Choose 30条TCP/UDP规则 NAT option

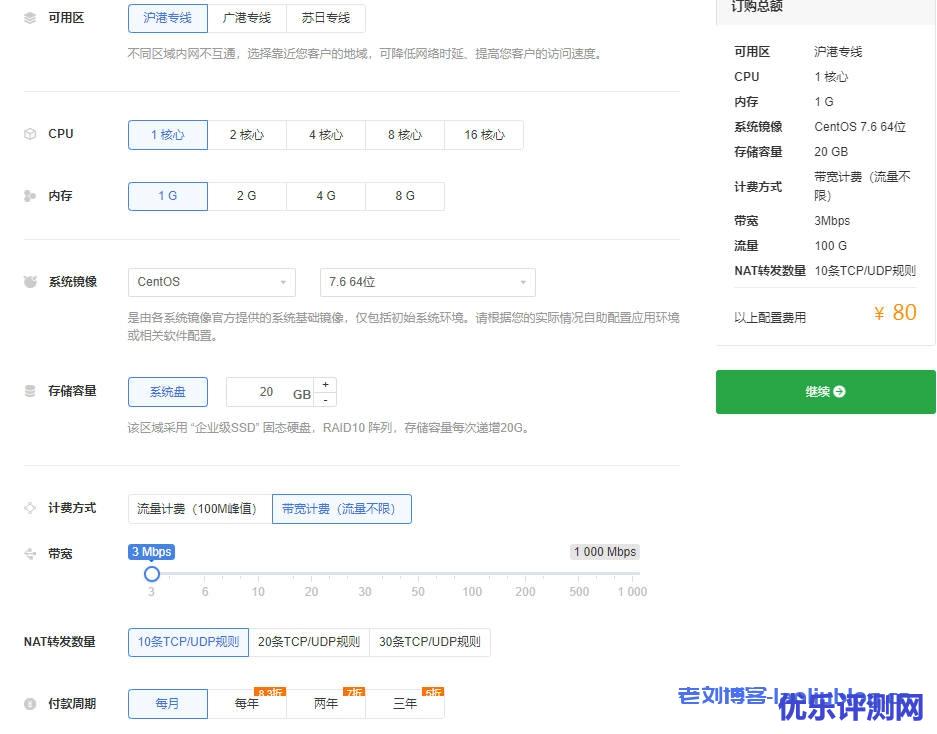[430, 642]
